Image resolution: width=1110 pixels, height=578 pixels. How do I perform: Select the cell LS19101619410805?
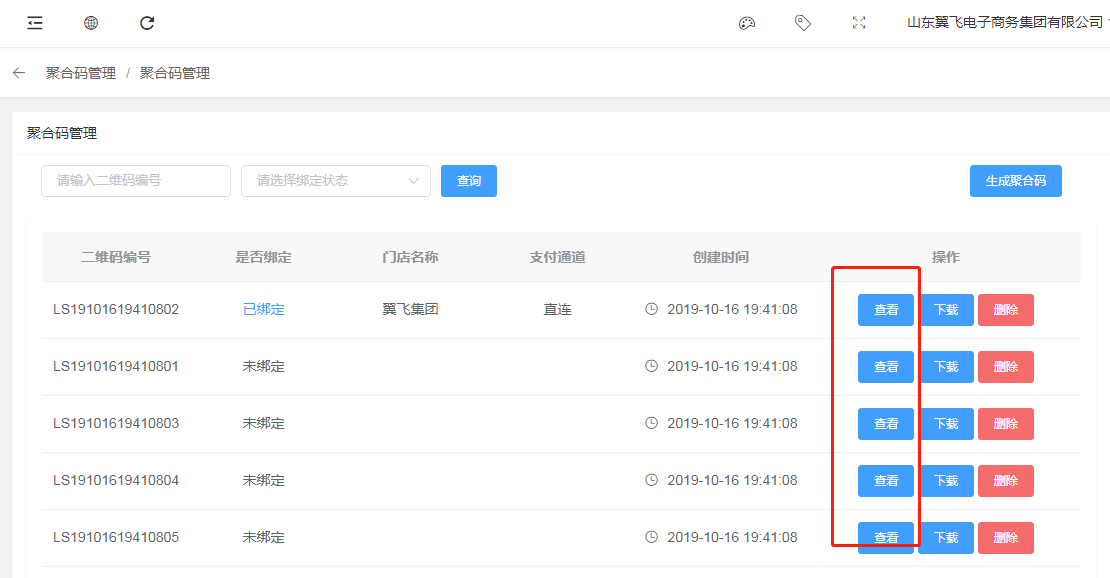116,538
